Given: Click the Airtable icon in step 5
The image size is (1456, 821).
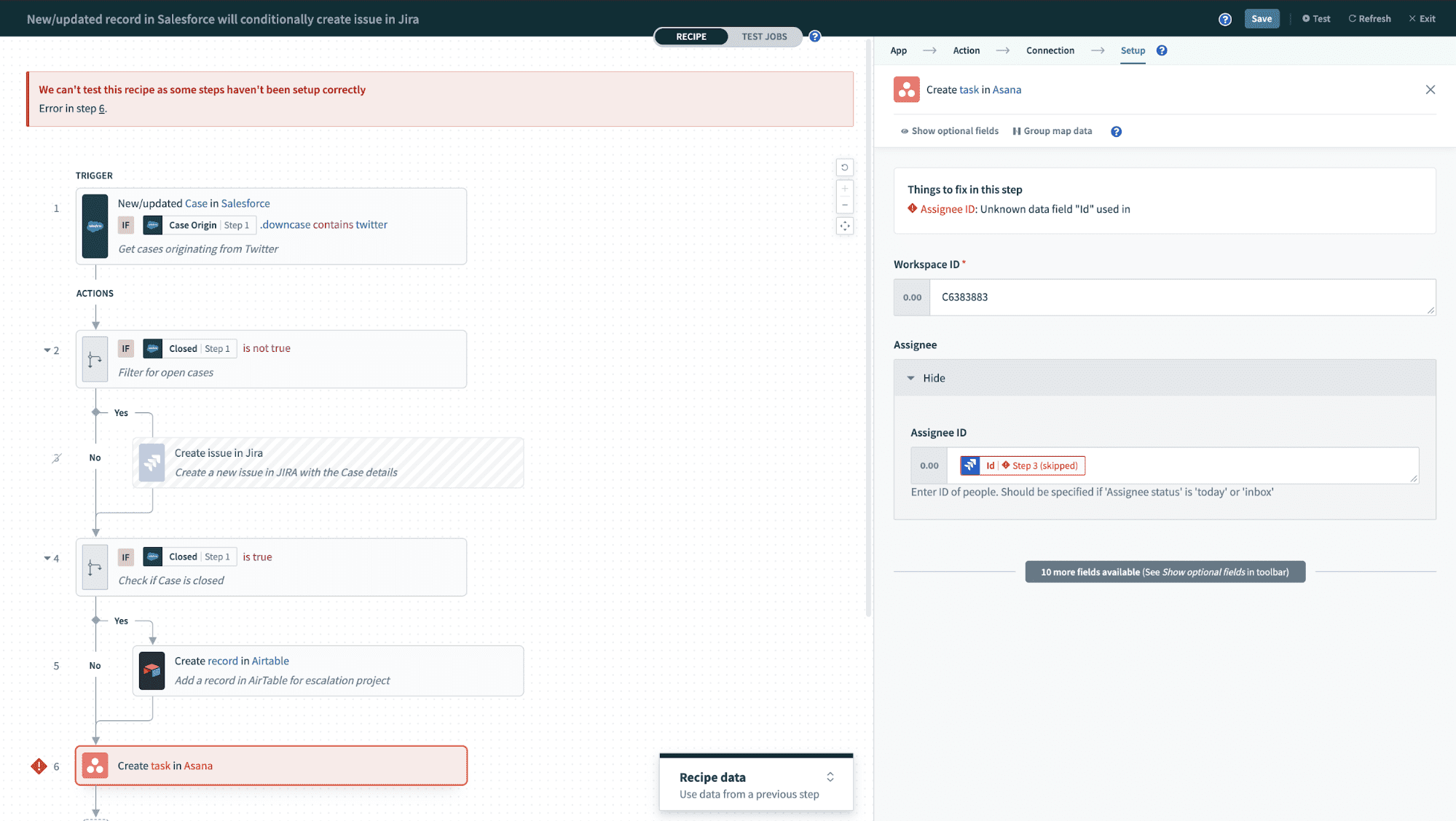Looking at the screenshot, I should [151, 671].
